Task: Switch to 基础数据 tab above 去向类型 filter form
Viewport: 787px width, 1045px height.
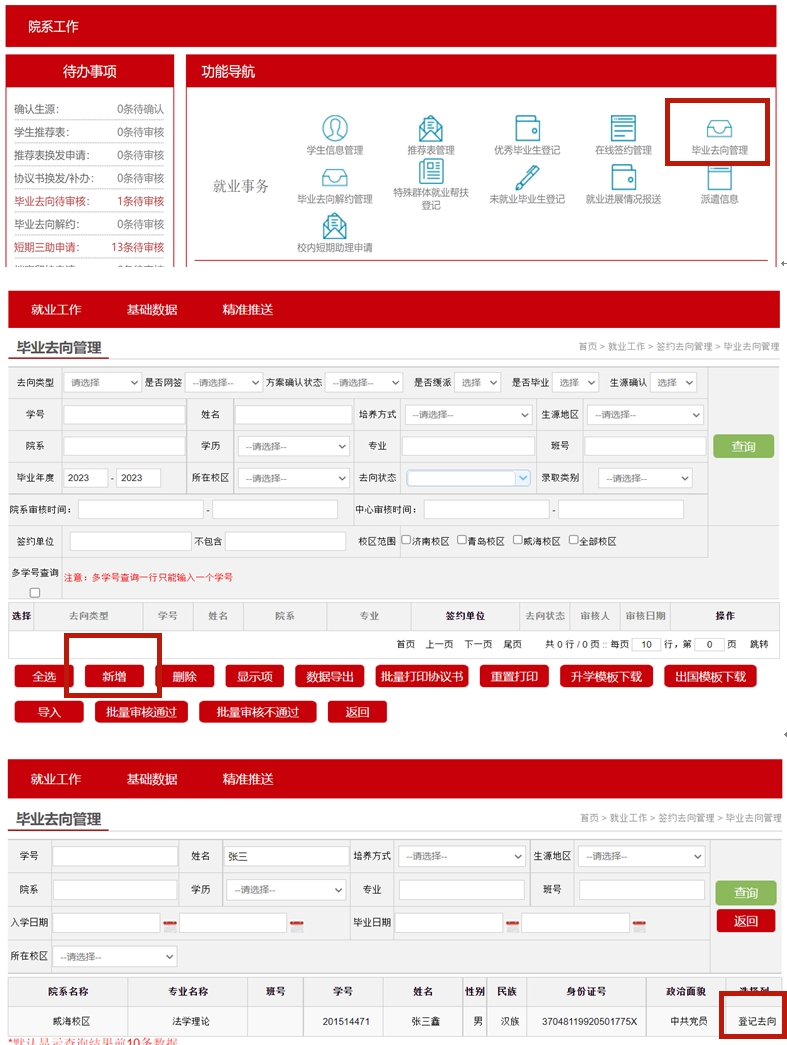Action: click(x=152, y=309)
